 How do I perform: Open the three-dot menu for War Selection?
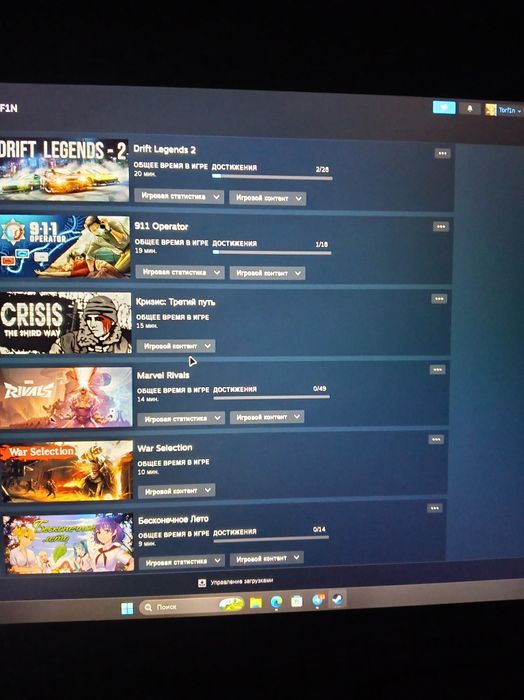[x=436, y=440]
